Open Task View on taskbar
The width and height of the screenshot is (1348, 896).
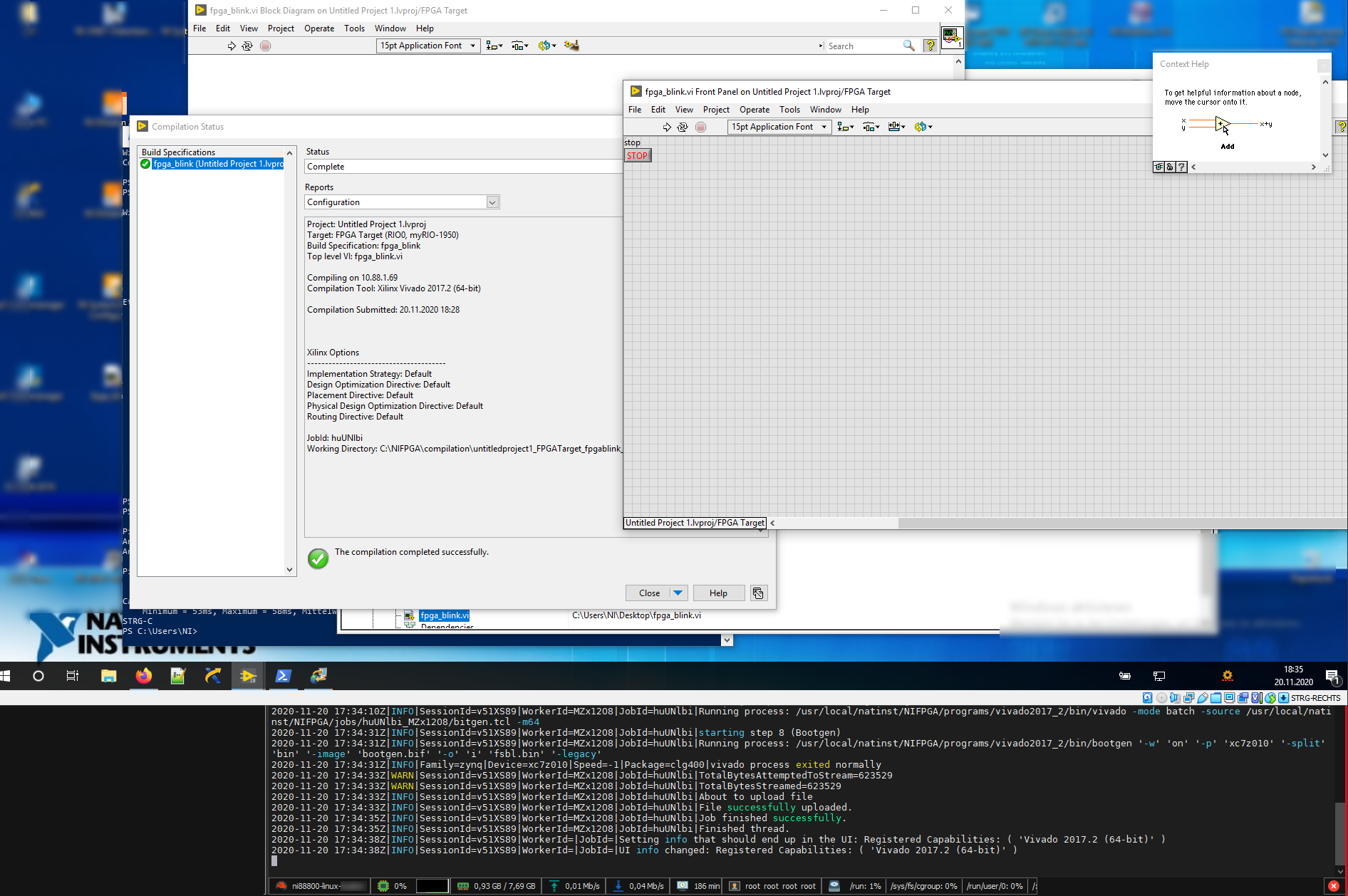73,676
